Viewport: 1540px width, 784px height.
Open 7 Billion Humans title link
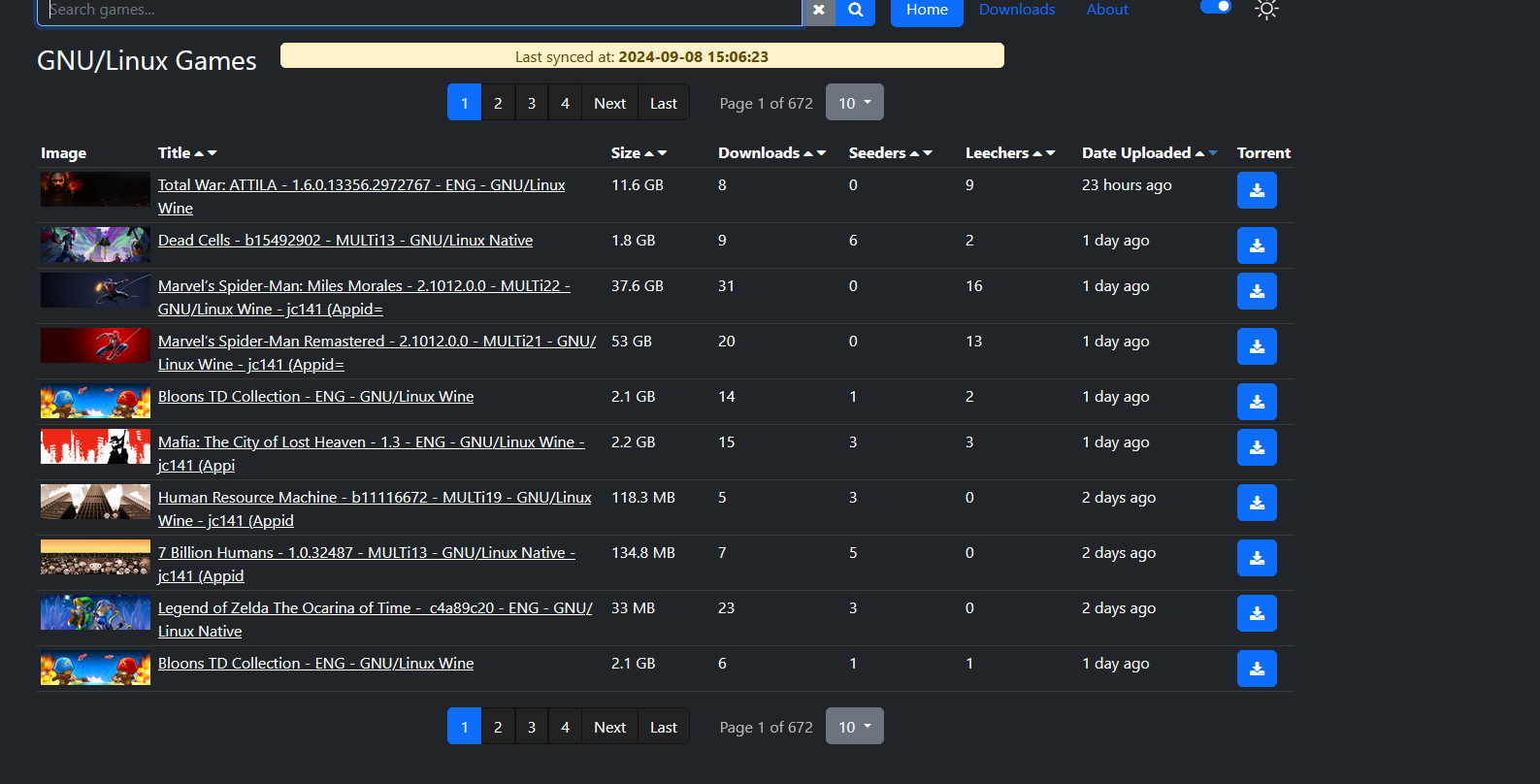367,564
